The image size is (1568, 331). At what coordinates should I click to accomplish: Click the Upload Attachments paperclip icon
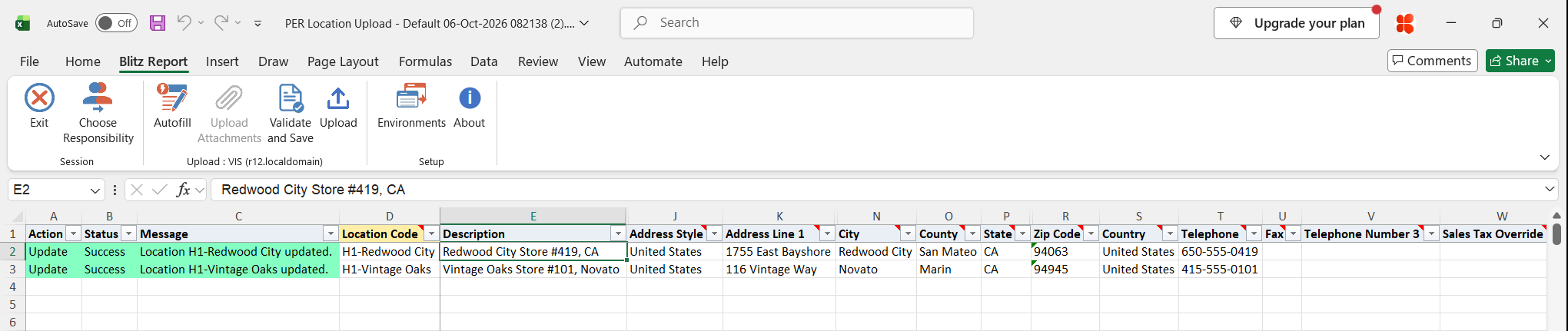pyautogui.click(x=229, y=98)
